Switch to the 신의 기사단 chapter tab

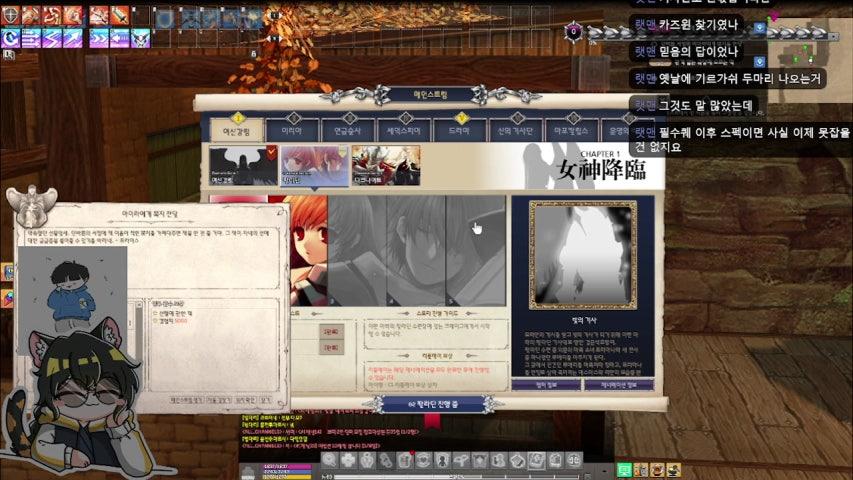(515, 131)
